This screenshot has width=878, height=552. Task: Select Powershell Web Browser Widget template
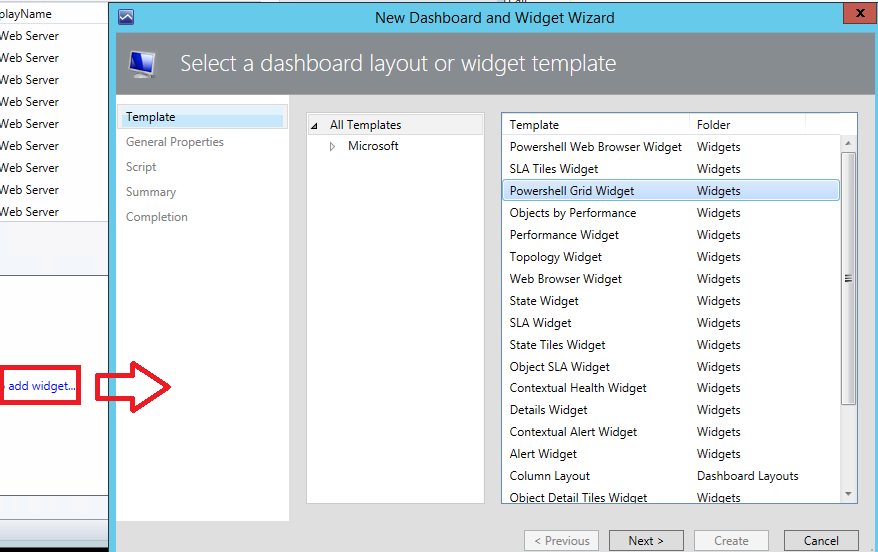(671, 147)
